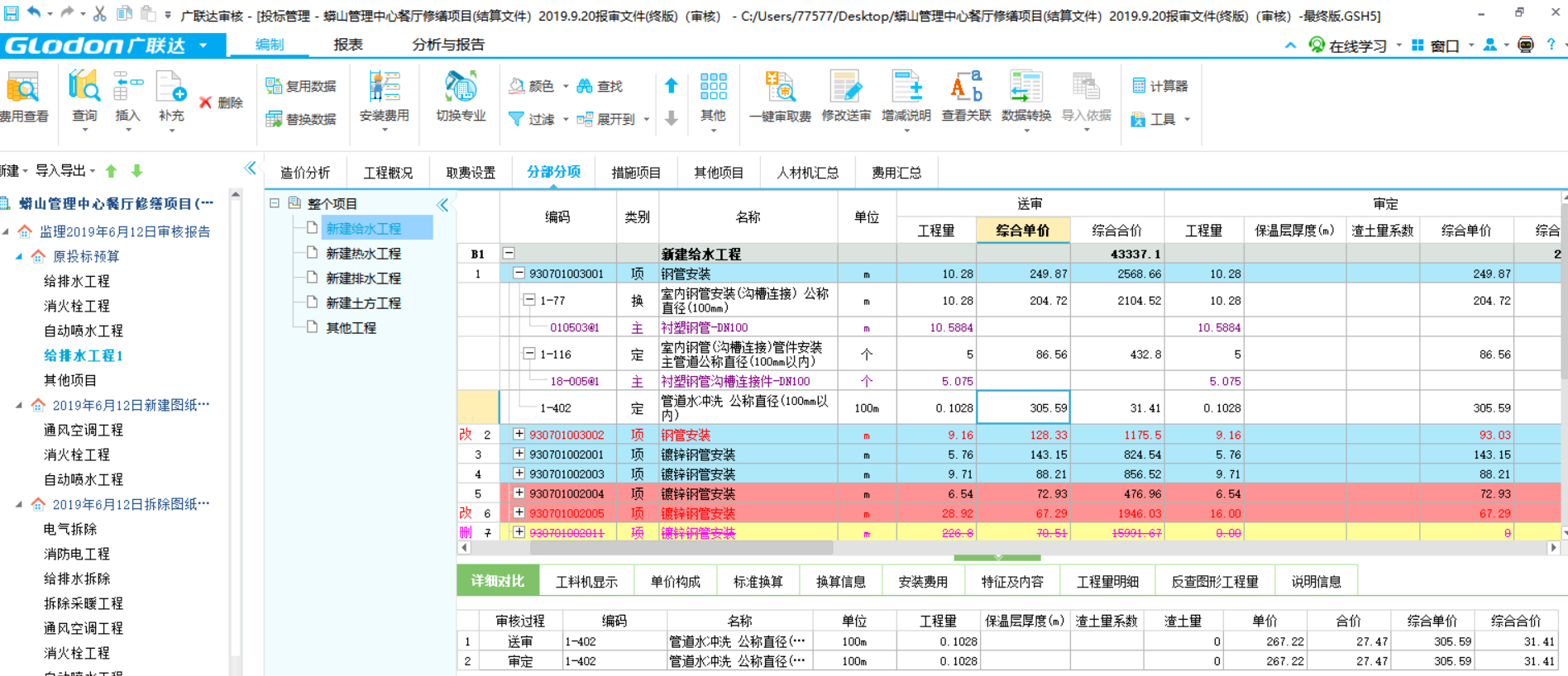Open the 措施项目 tab
This screenshot has width=1568, height=676.
[x=636, y=172]
